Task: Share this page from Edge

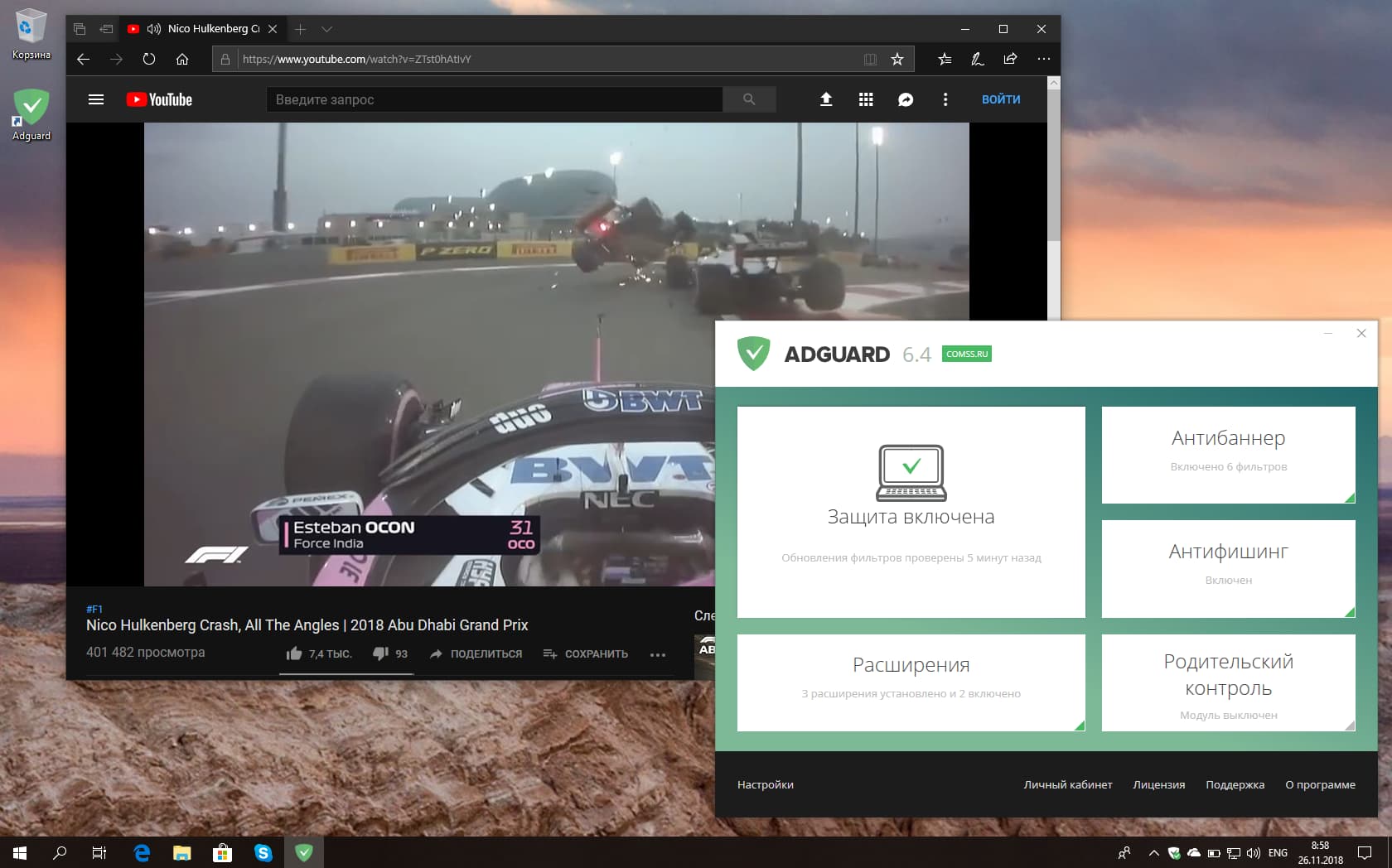Action: pyautogui.click(x=1010, y=59)
